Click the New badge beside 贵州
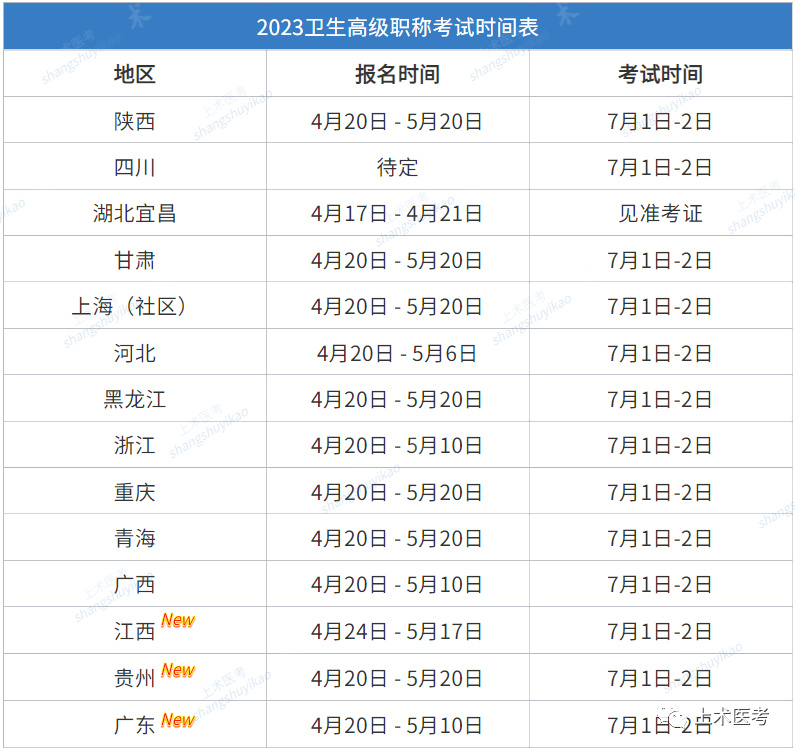 pos(178,670)
